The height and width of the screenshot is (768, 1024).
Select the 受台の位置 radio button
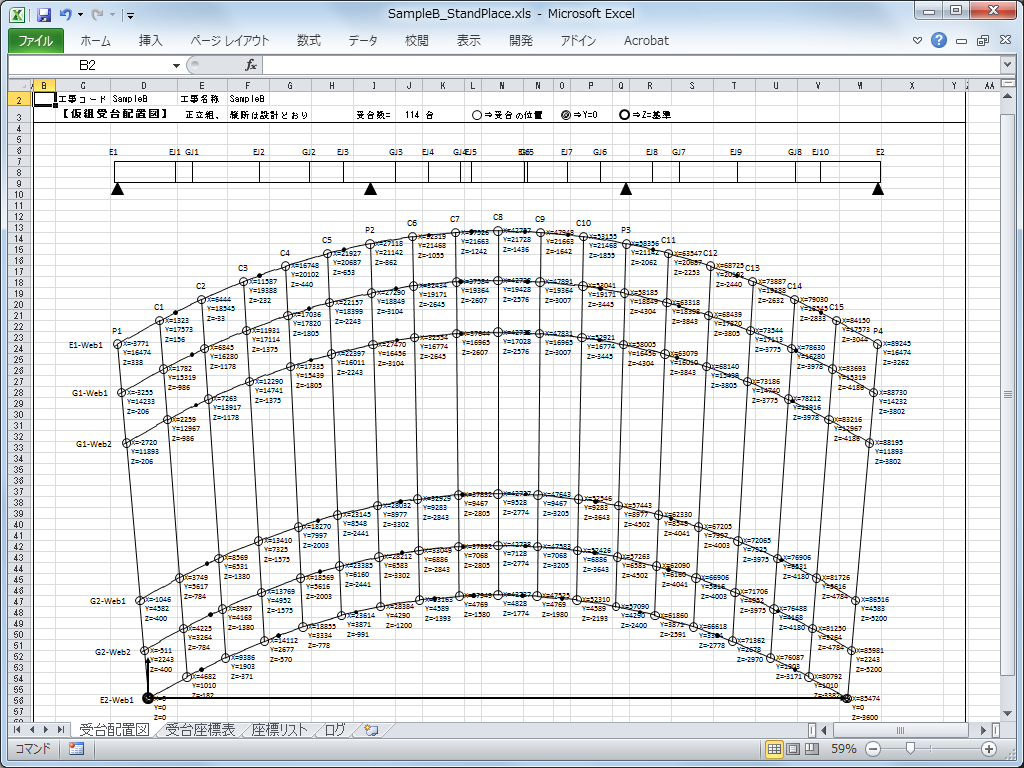(x=477, y=115)
